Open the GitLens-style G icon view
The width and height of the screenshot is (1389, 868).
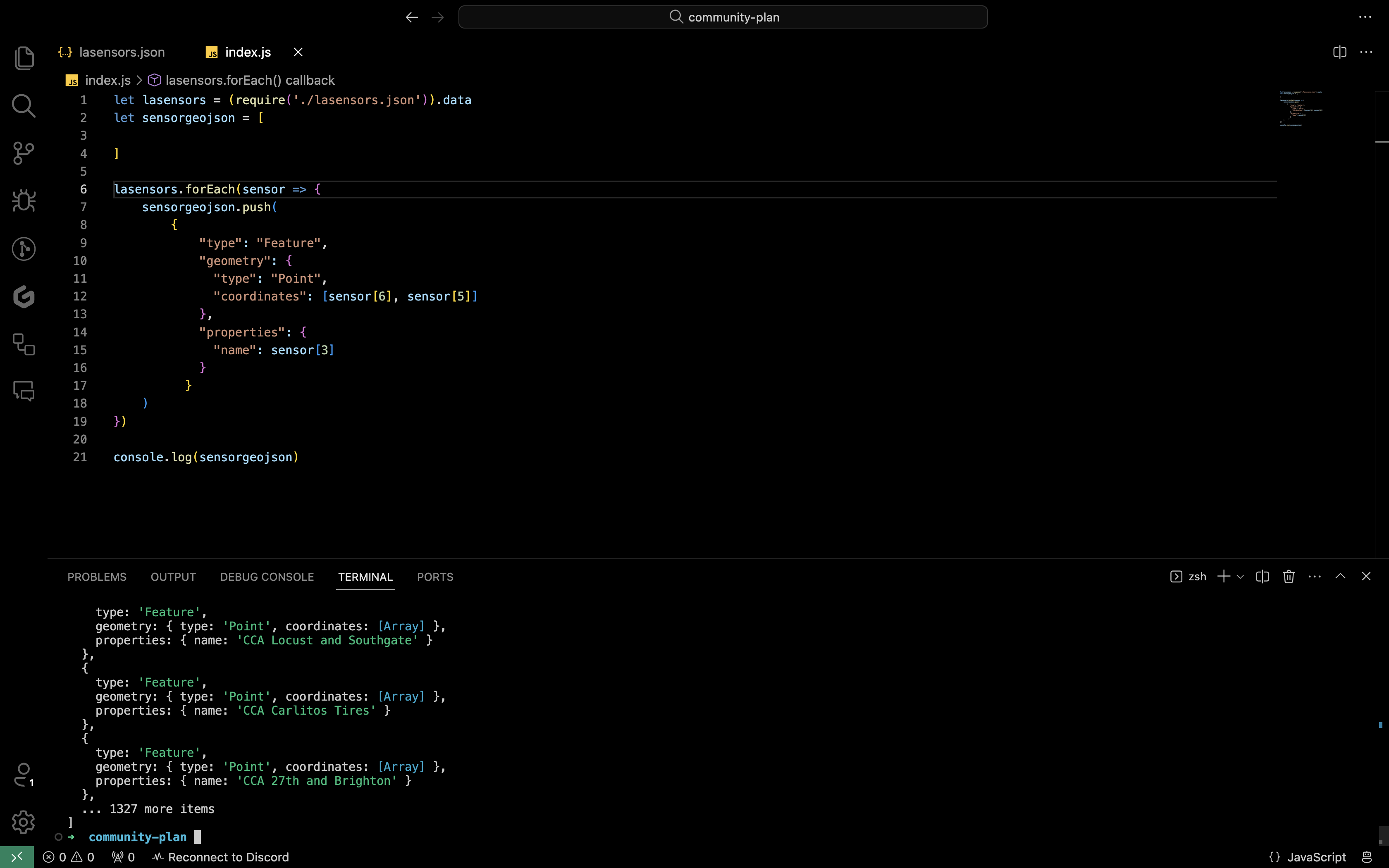point(24,296)
